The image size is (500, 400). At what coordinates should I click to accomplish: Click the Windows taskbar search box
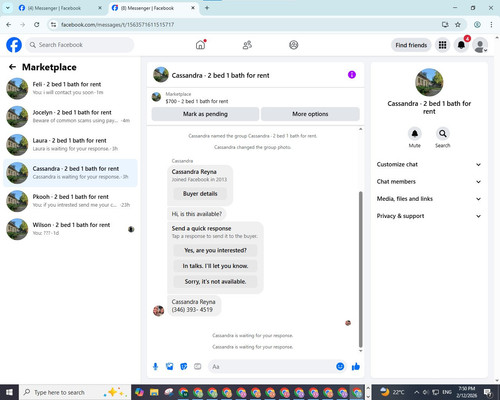point(75,392)
